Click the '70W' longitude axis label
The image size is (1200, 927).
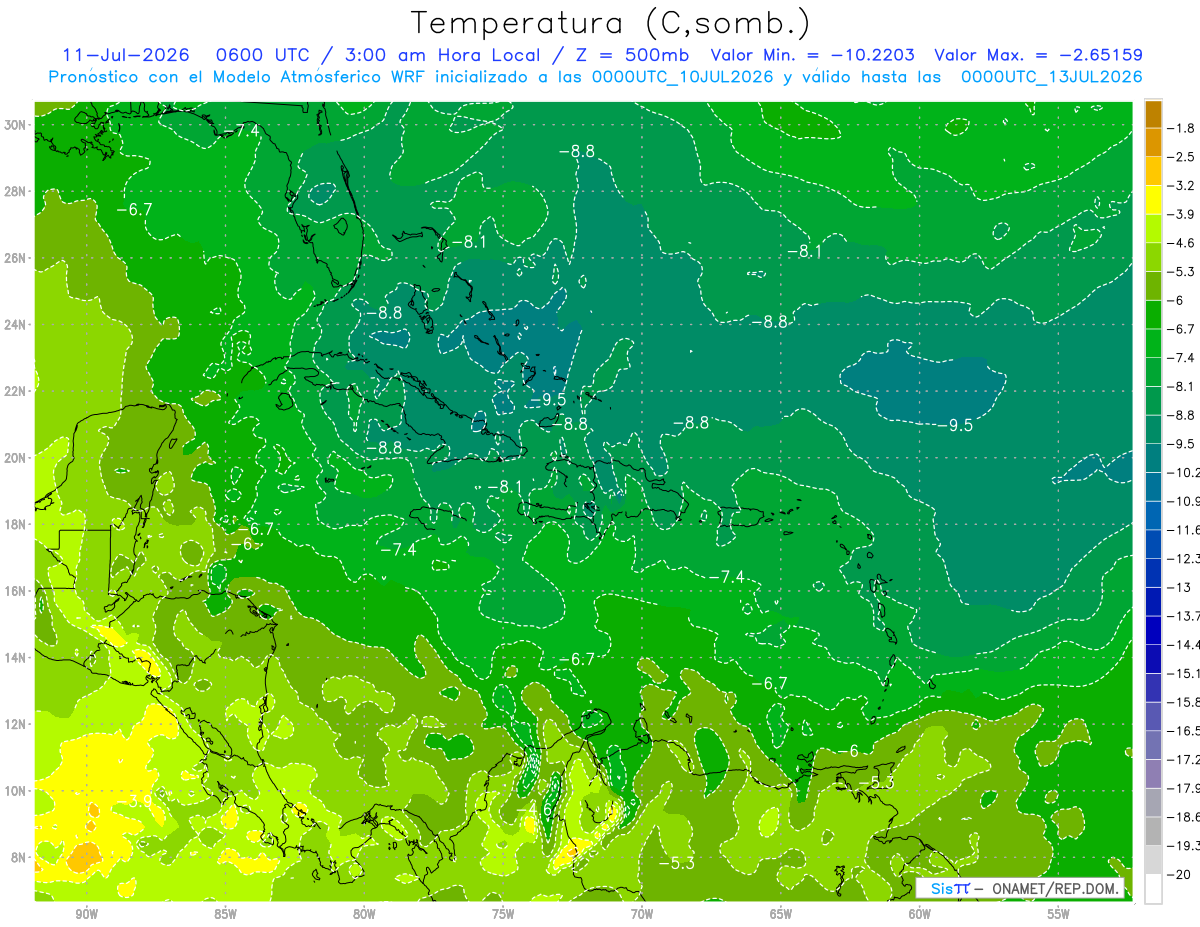coord(642,914)
